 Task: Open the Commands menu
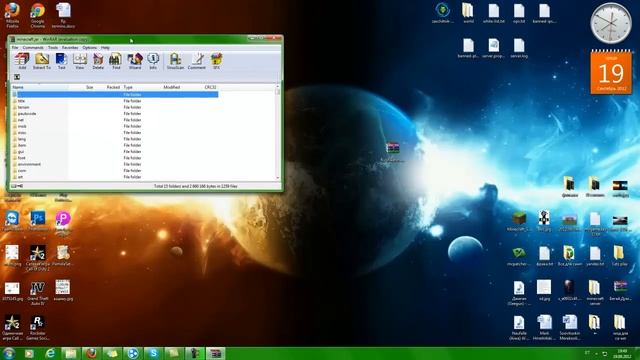coord(33,48)
